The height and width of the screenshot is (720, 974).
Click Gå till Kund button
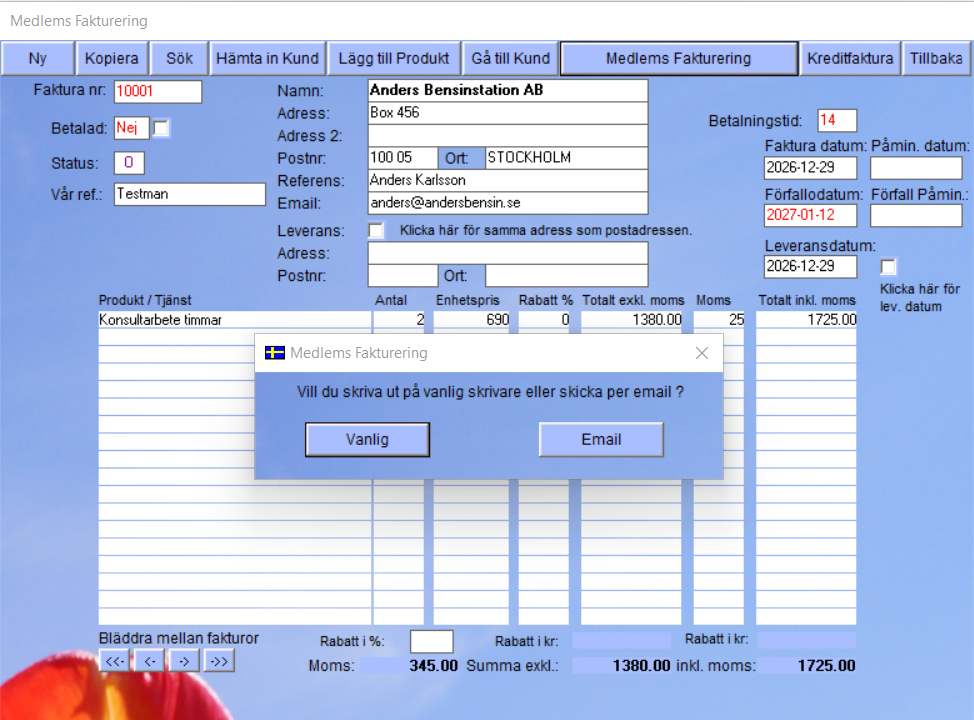pos(511,58)
